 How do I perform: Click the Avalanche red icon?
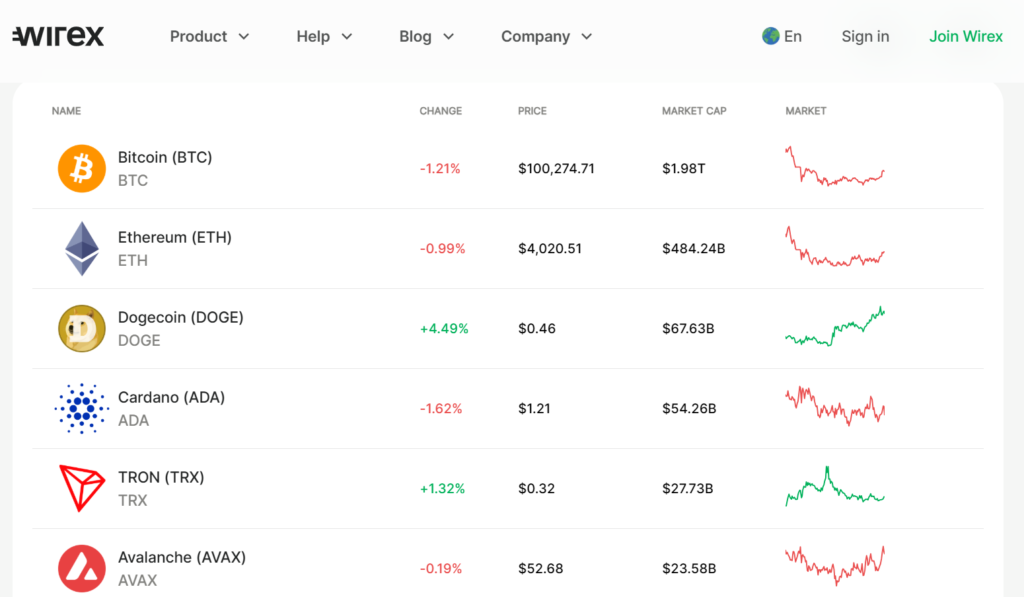click(82, 568)
